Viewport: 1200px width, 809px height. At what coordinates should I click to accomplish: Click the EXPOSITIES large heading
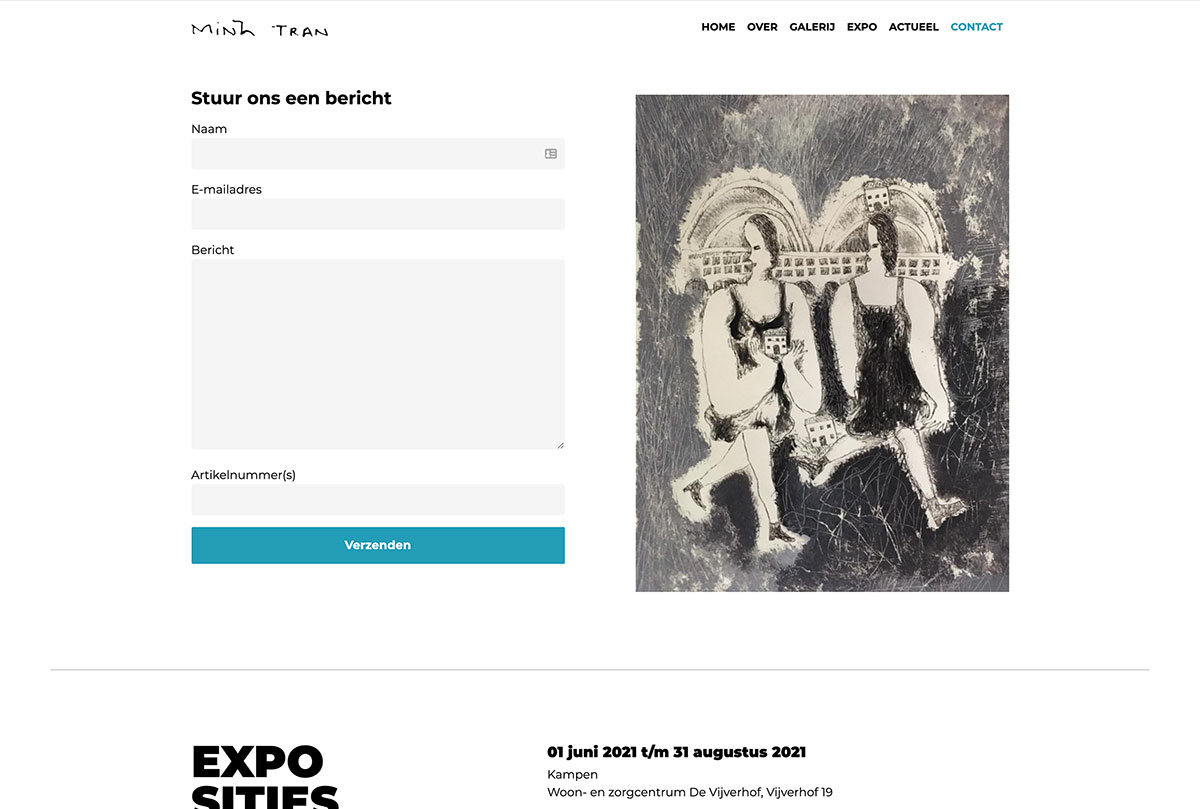click(x=265, y=776)
